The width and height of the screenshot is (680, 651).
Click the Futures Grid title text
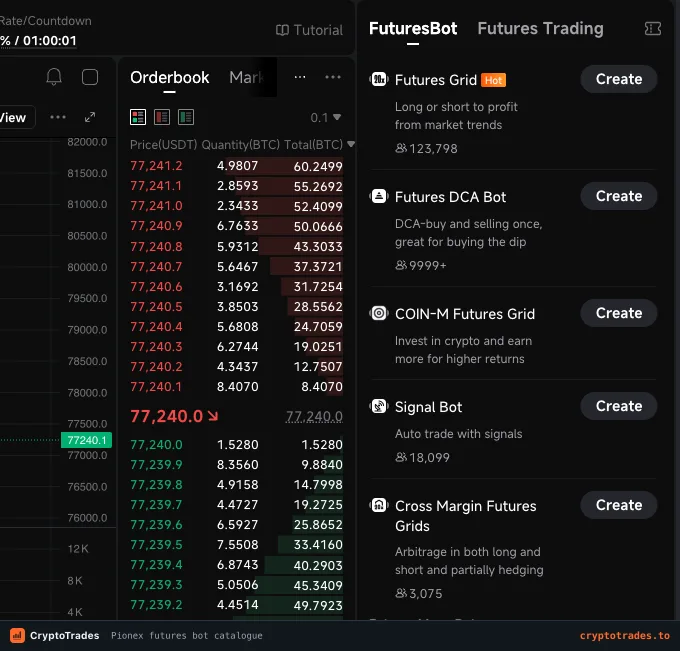436,80
